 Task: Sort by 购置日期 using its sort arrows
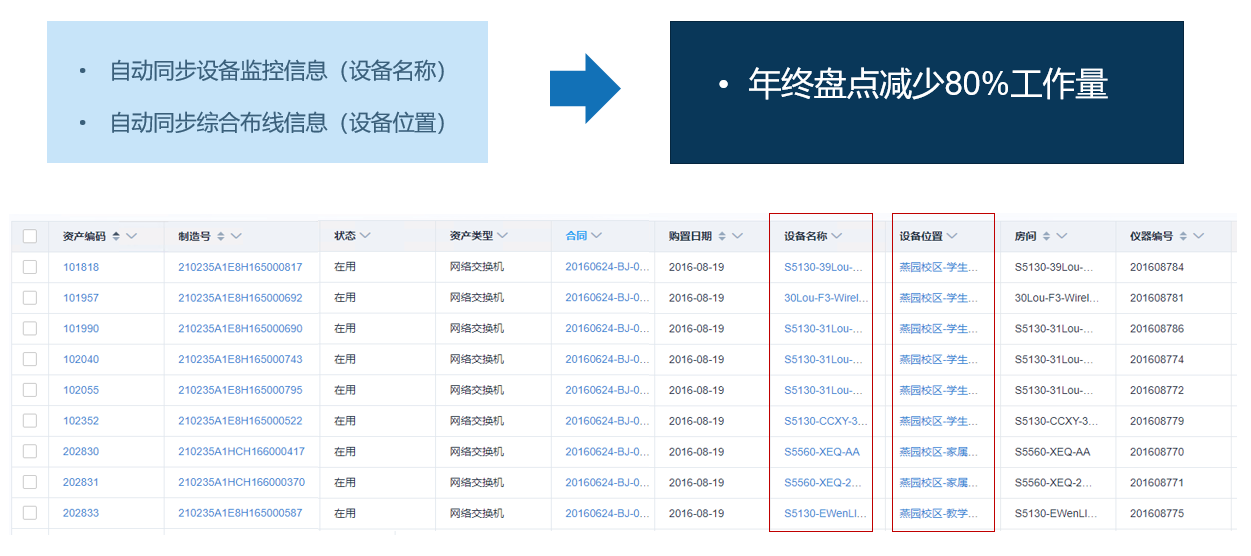pos(722,236)
